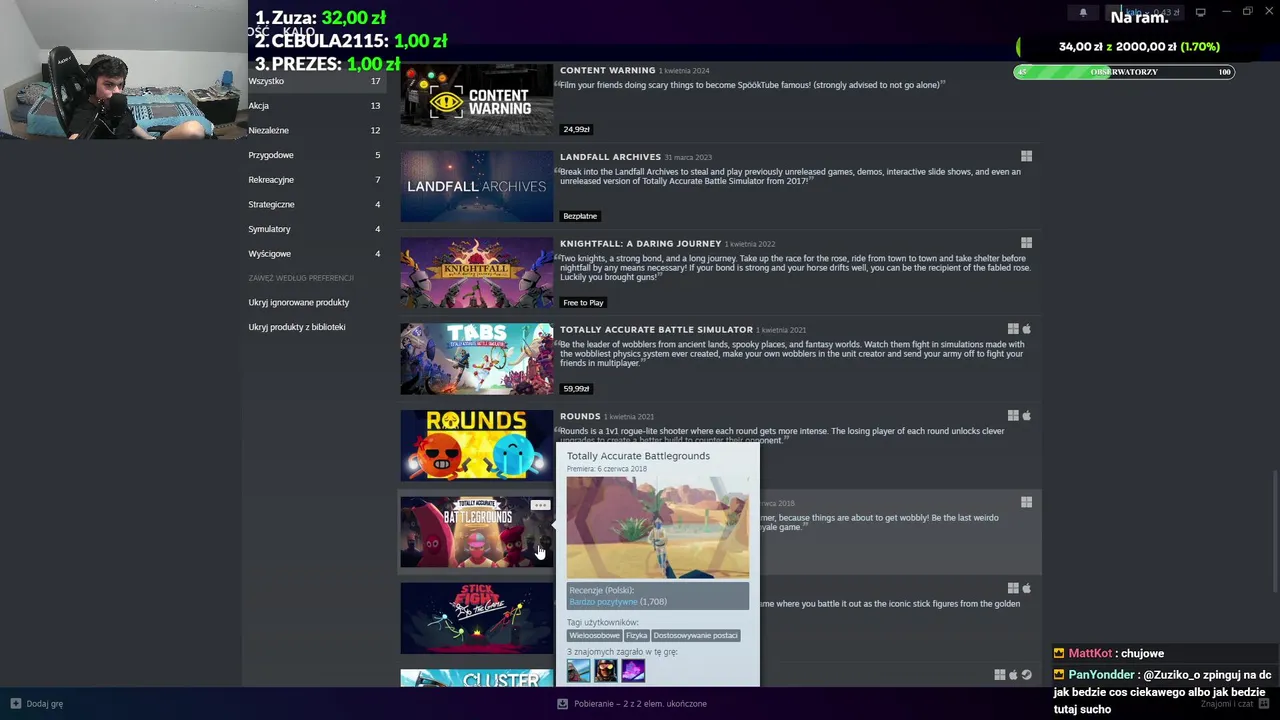This screenshot has width=1280, height=720.
Task: Click the store page vertical scrollbar
Action: [x=1273, y=530]
